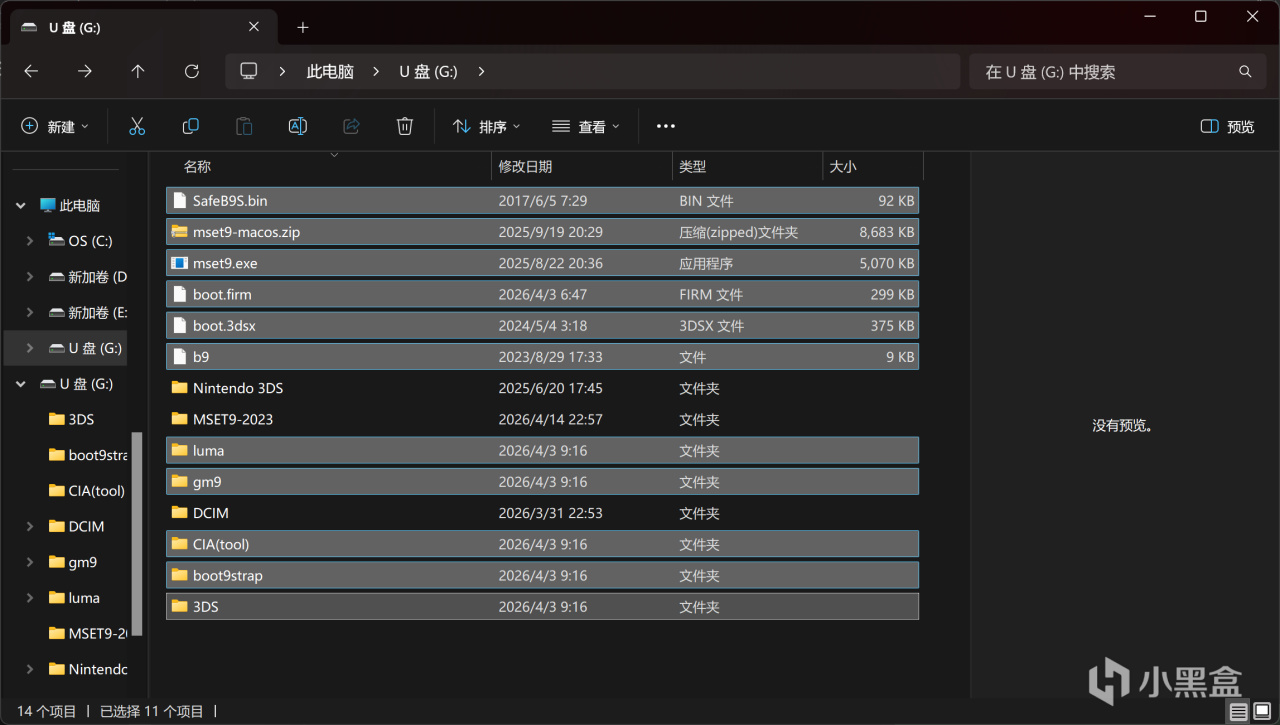Sort by the 类型 column header

pos(747,167)
